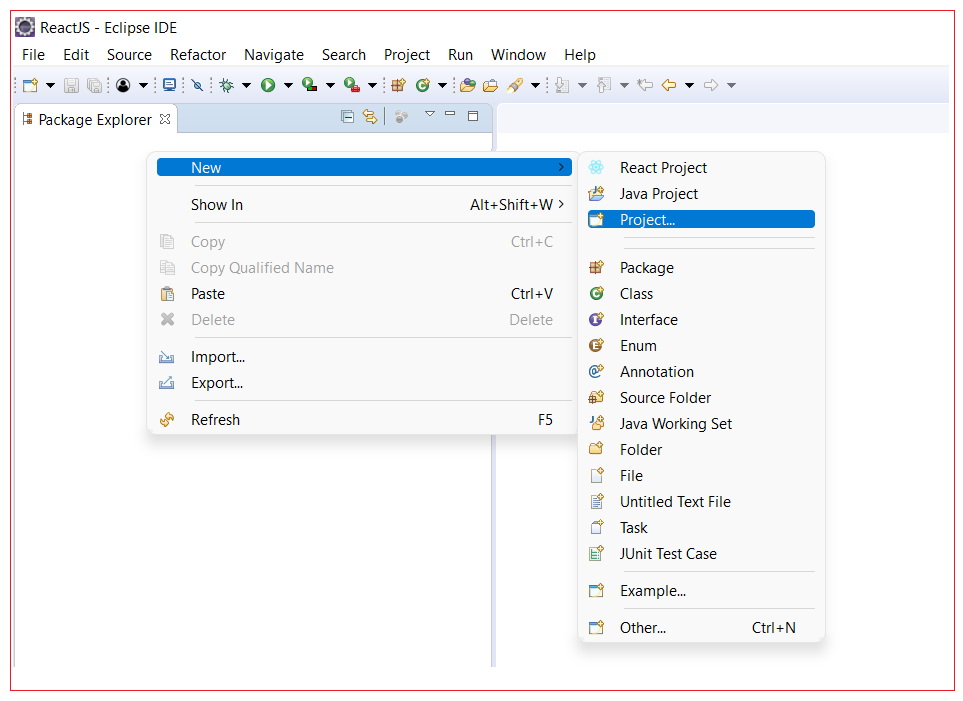
Task: Open Package Explorer View Menu triangle
Action: 430,114
